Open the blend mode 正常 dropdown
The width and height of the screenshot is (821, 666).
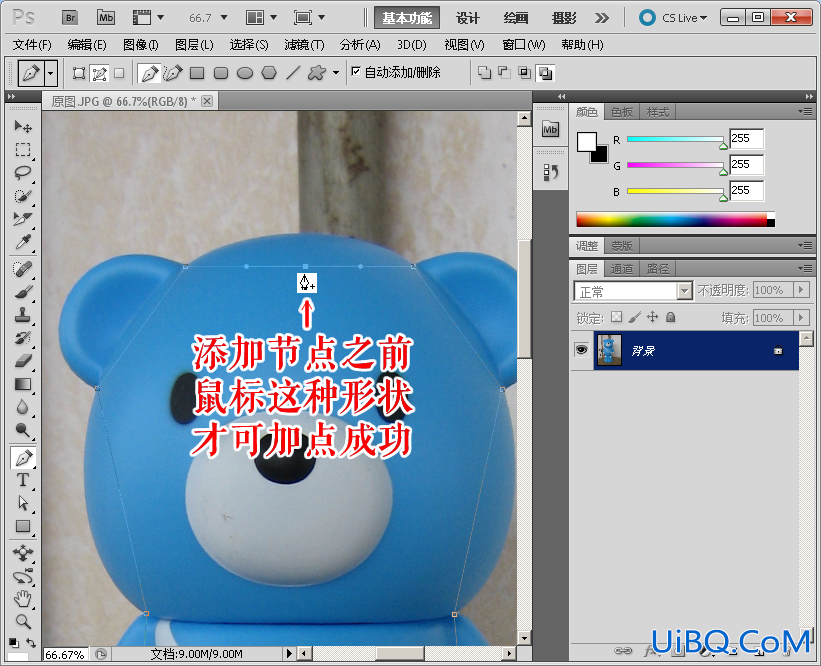click(x=633, y=291)
